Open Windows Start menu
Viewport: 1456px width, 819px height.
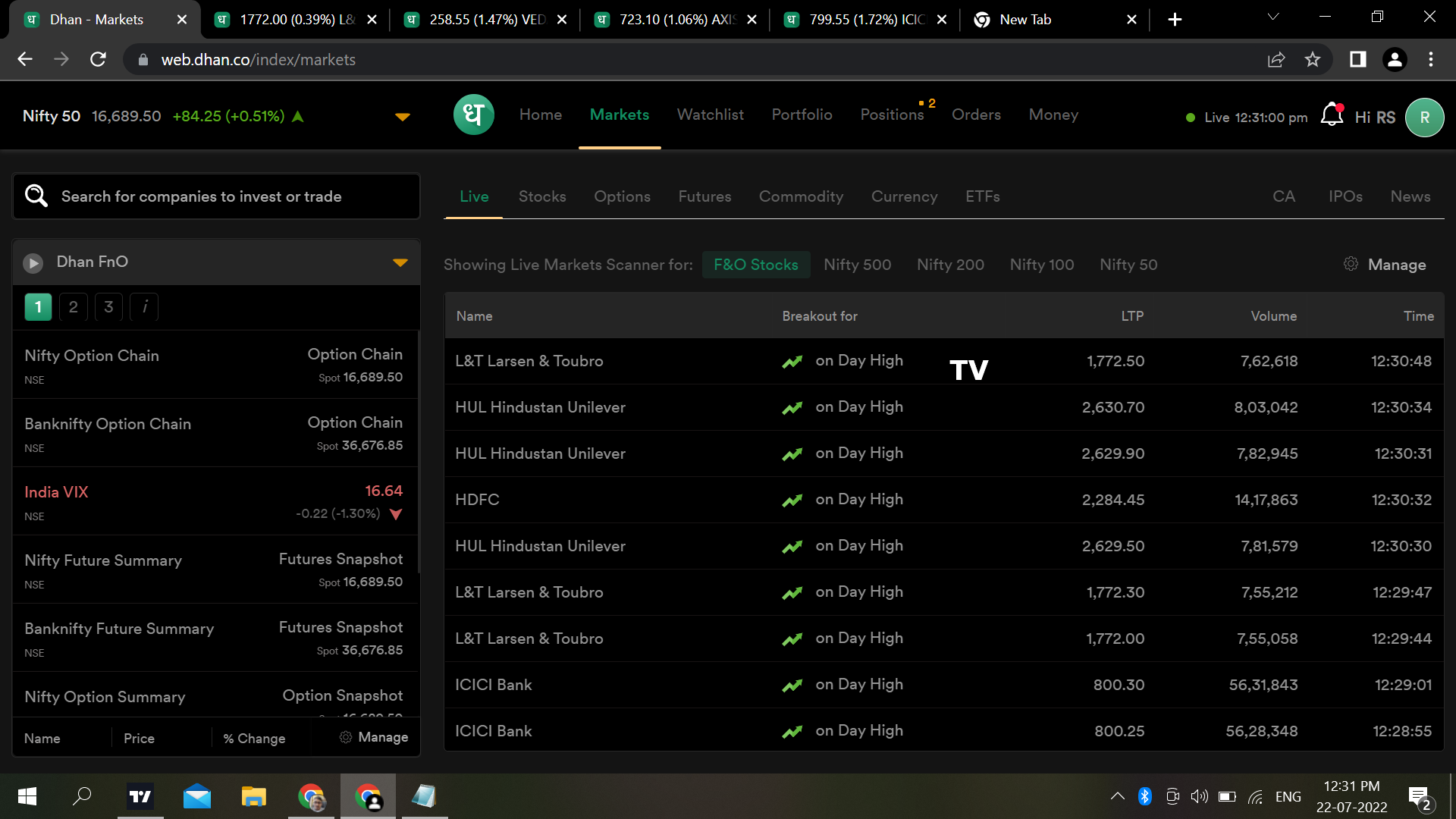coord(27,796)
